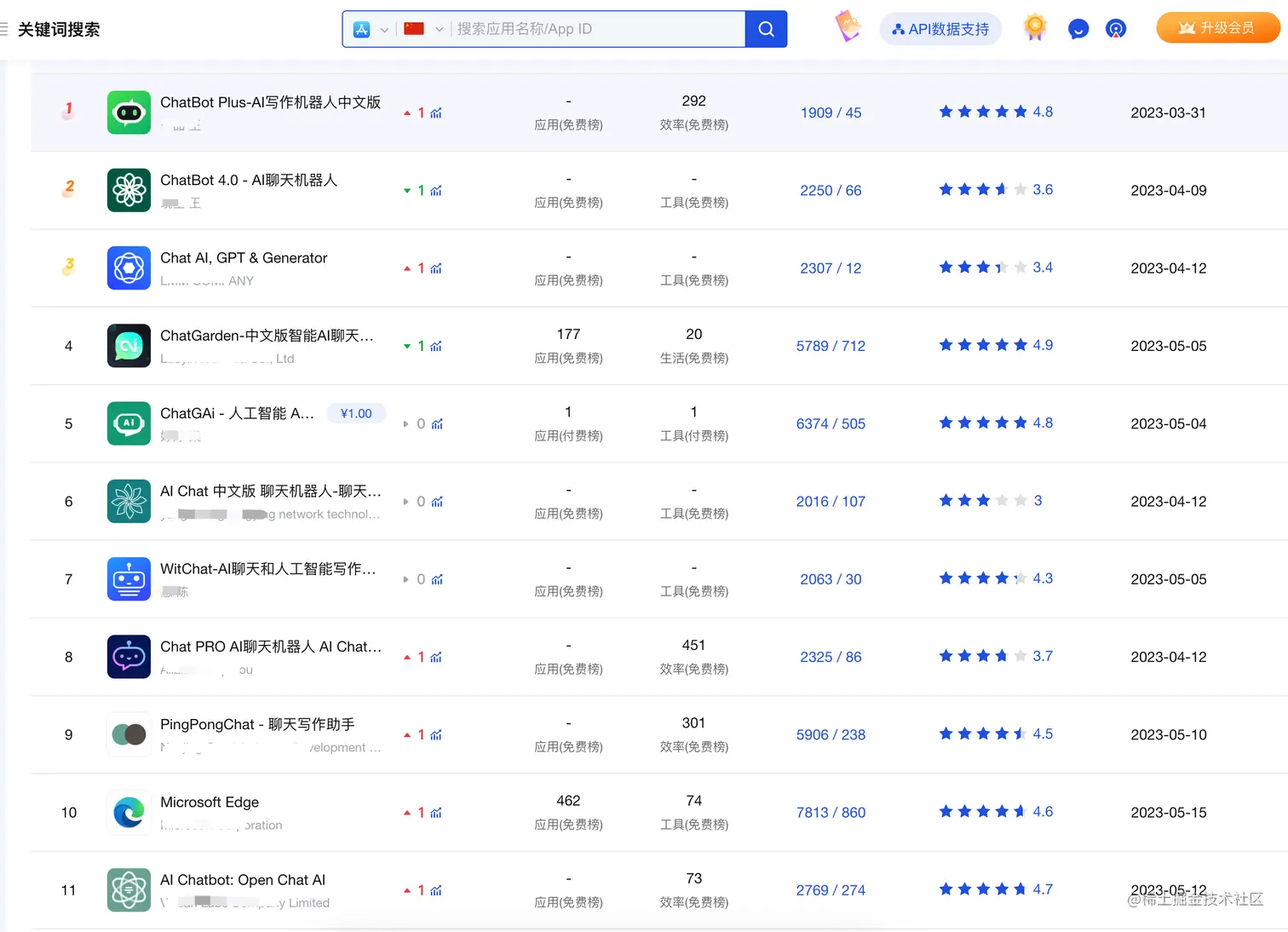Click the medal badge icon in the top bar
This screenshot has width=1288, height=932.
click(x=1034, y=28)
